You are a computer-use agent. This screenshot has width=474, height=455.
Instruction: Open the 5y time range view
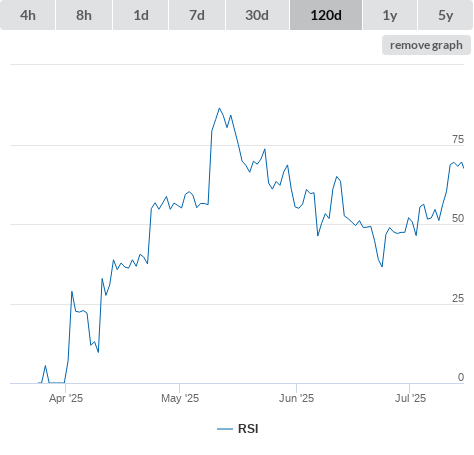[x=445, y=15]
